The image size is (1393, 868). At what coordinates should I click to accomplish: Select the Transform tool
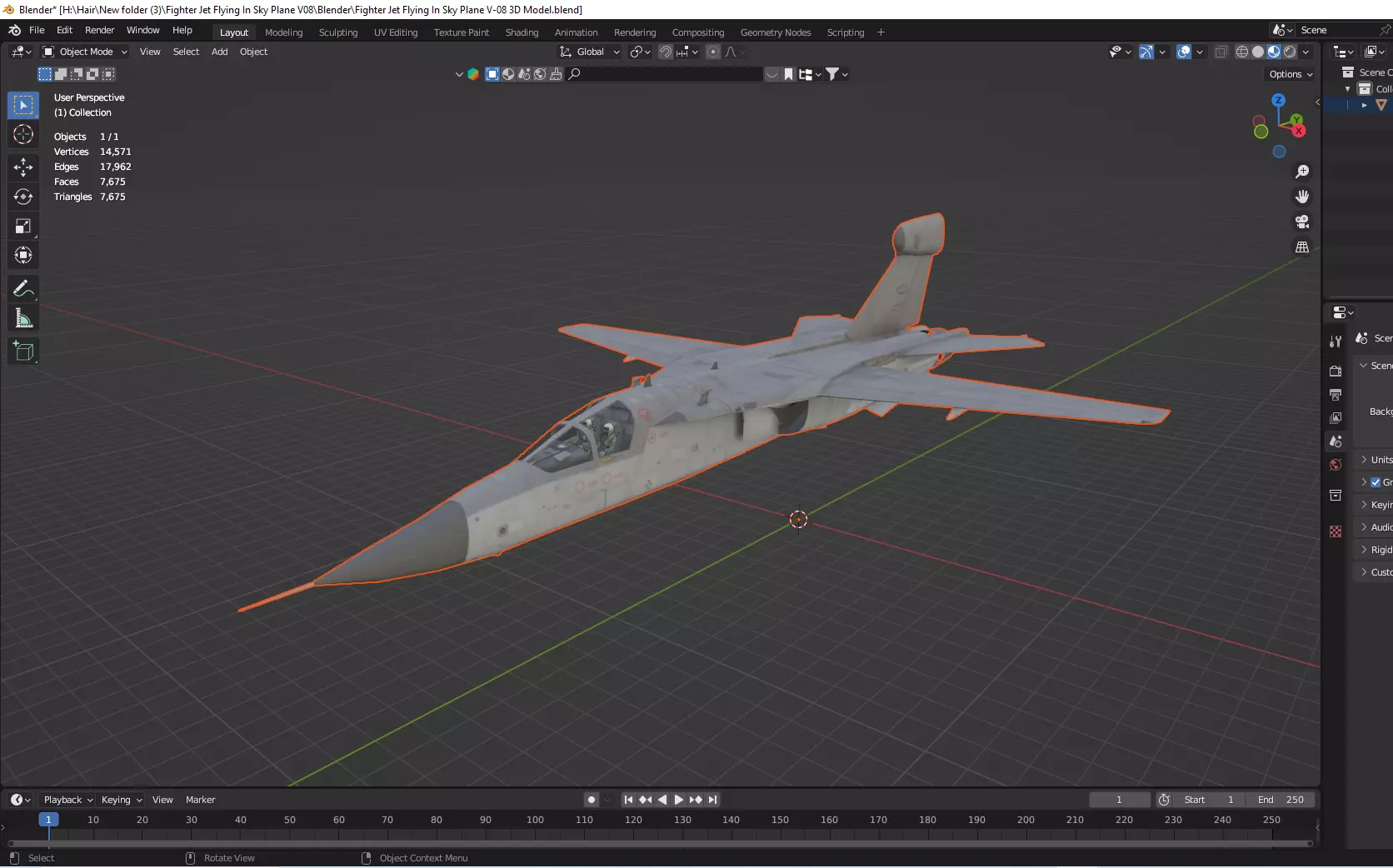click(x=23, y=255)
